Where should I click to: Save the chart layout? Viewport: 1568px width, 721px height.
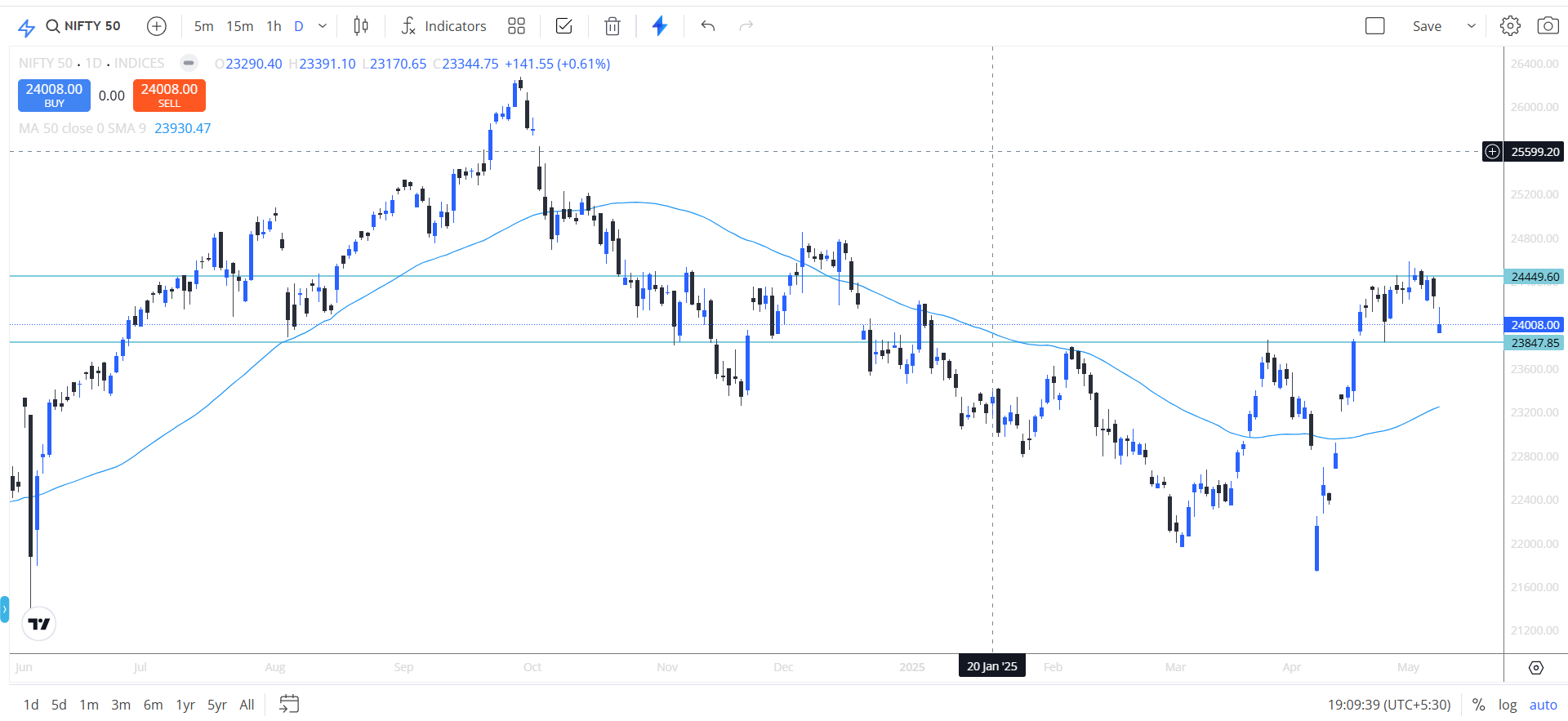[x=1427, y=26]
